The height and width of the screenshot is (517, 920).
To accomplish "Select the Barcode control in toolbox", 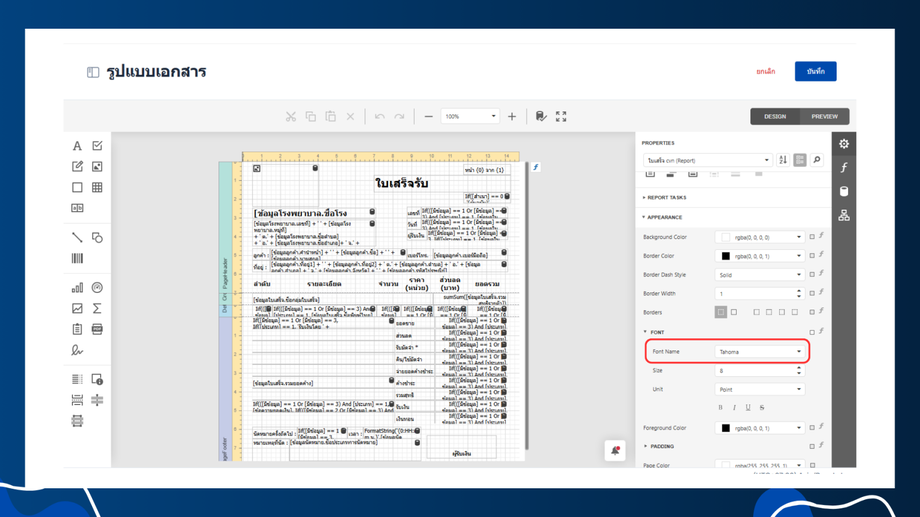I will pyautogui.click(x=77, y=258).
